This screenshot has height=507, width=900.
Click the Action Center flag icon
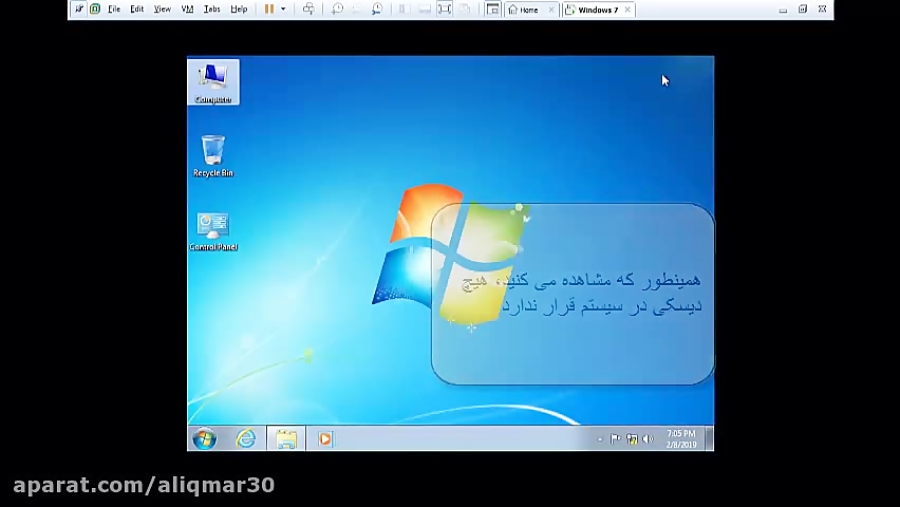point(616,439)
